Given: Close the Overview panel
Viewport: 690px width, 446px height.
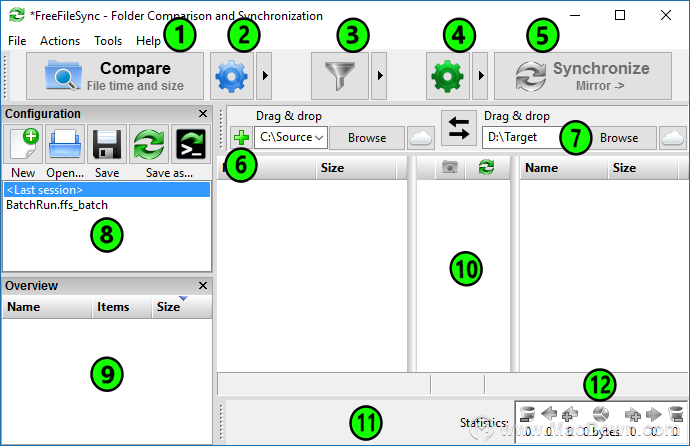Looking at the screenshot, I should [203, 285].
